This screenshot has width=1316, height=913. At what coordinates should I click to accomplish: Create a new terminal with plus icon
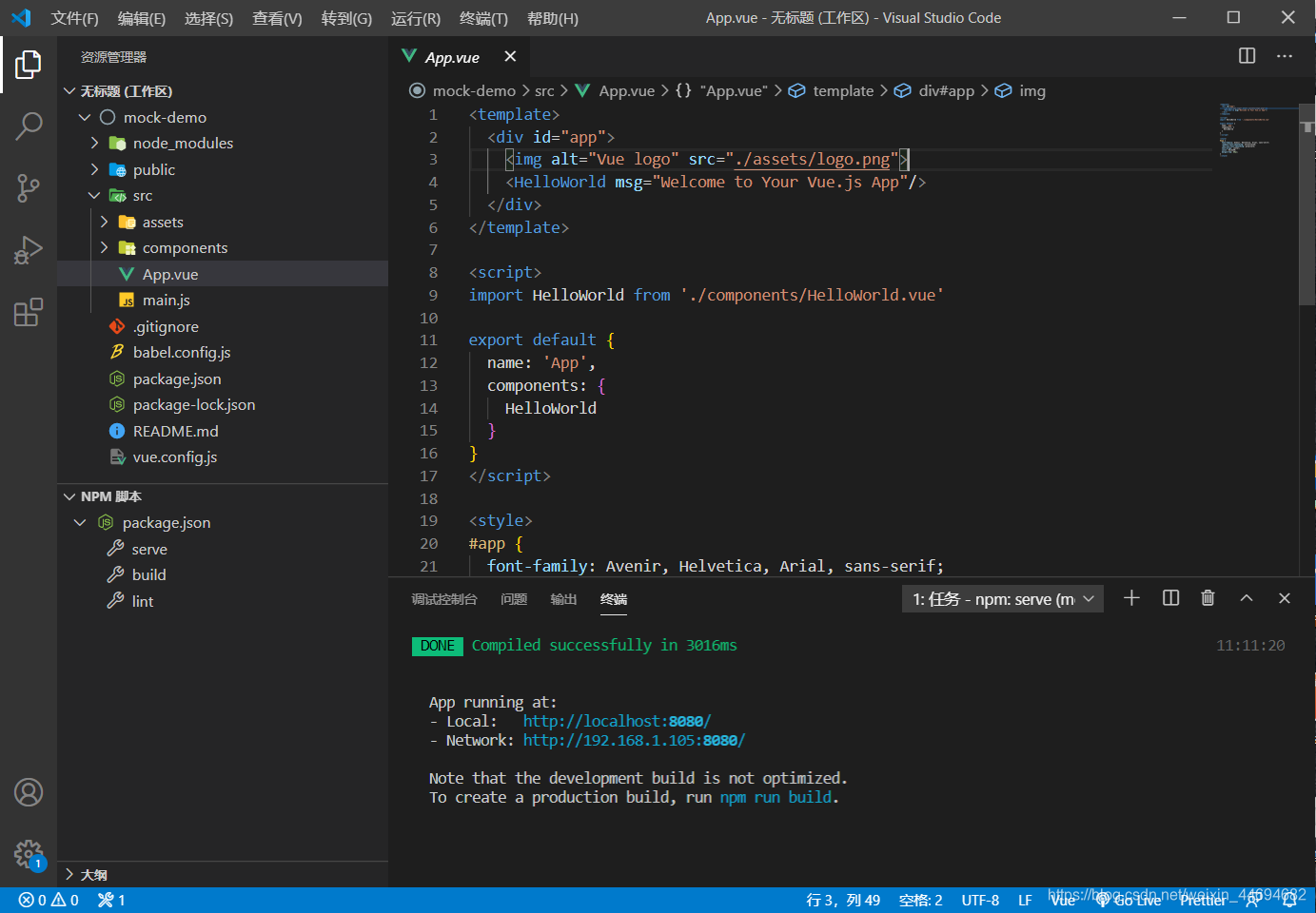[x=1131, y=598]
